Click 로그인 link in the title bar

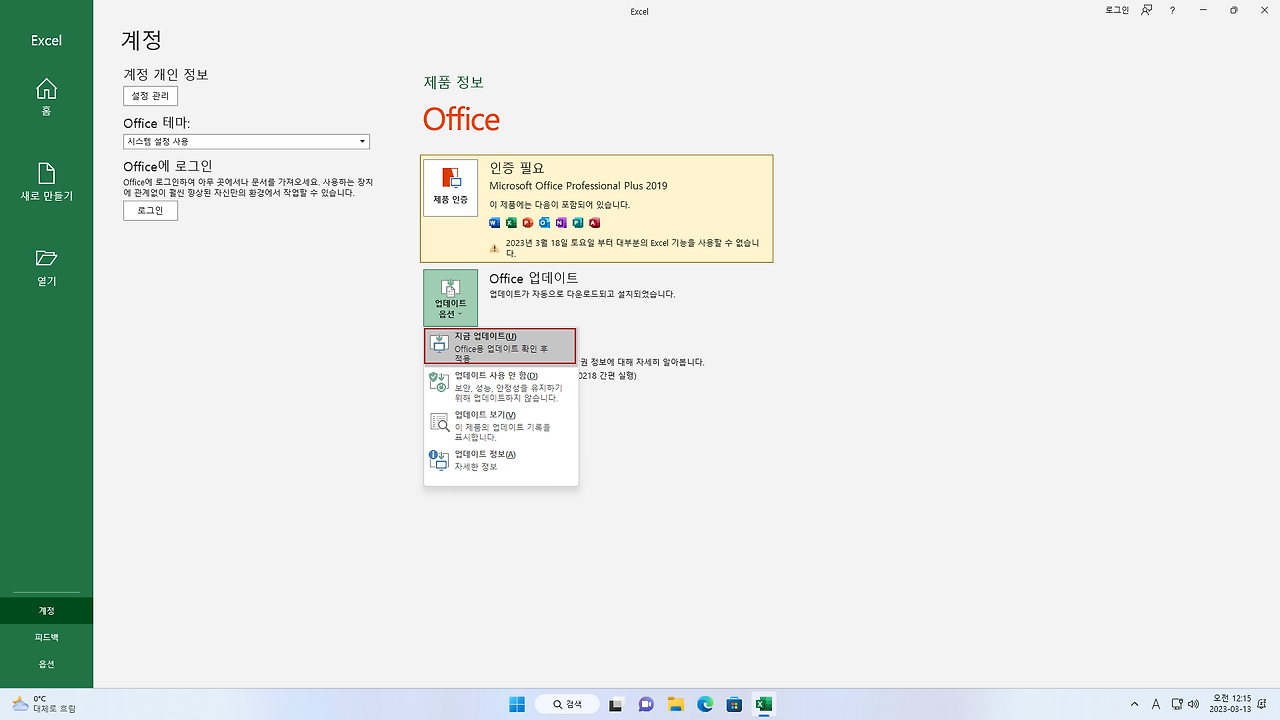click(x=1117, y=10)
